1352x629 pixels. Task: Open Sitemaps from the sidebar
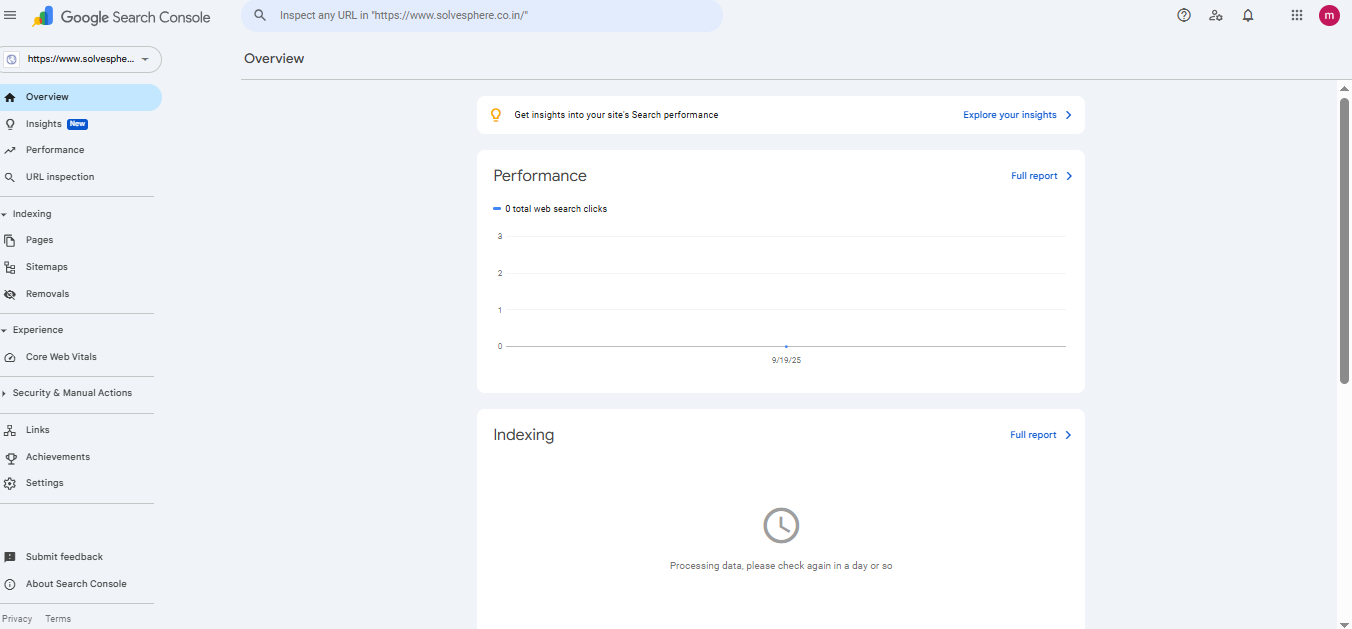pos(47,267)
